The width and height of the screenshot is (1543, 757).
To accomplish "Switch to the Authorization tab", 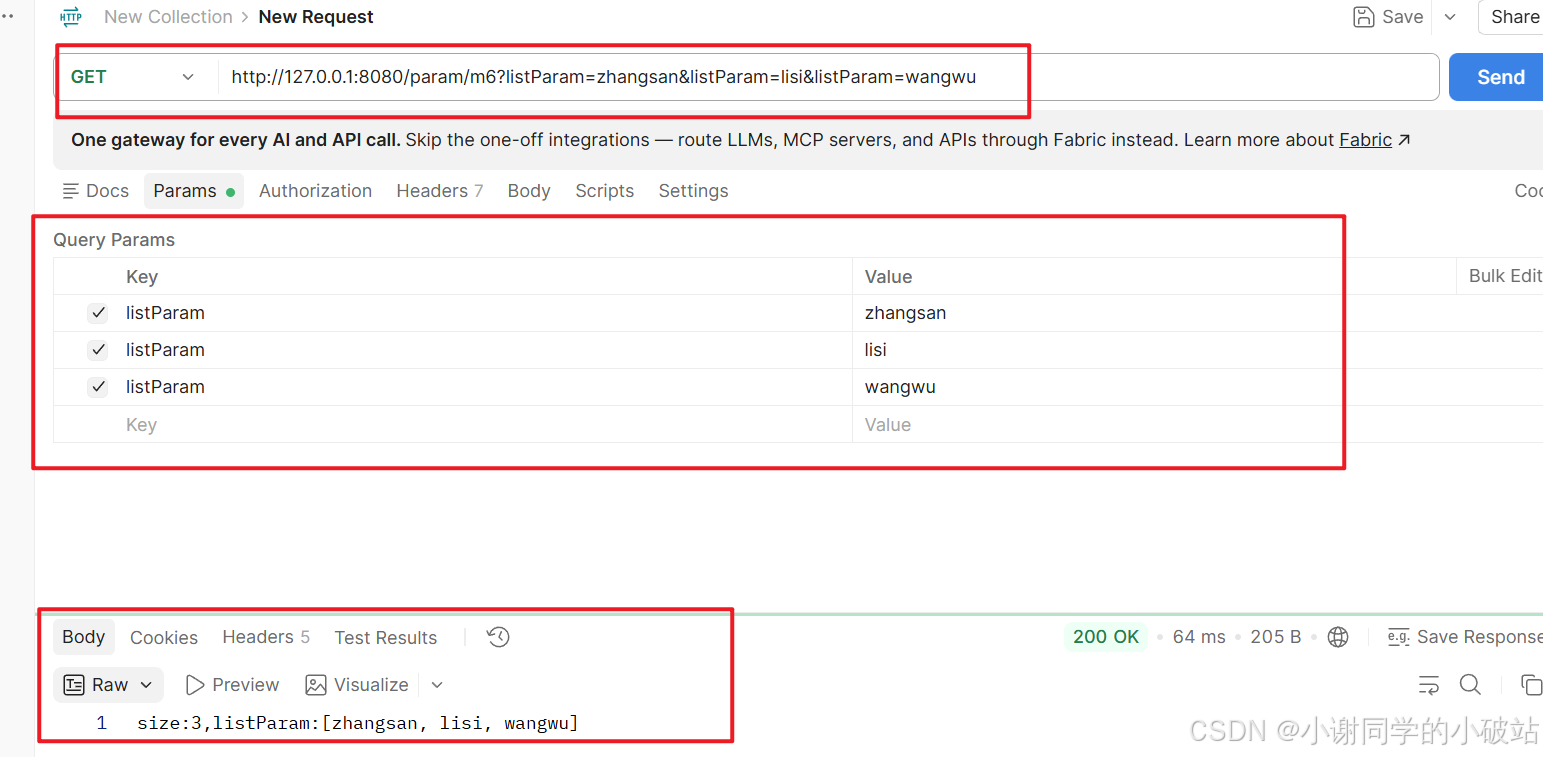I will (315, 191).
